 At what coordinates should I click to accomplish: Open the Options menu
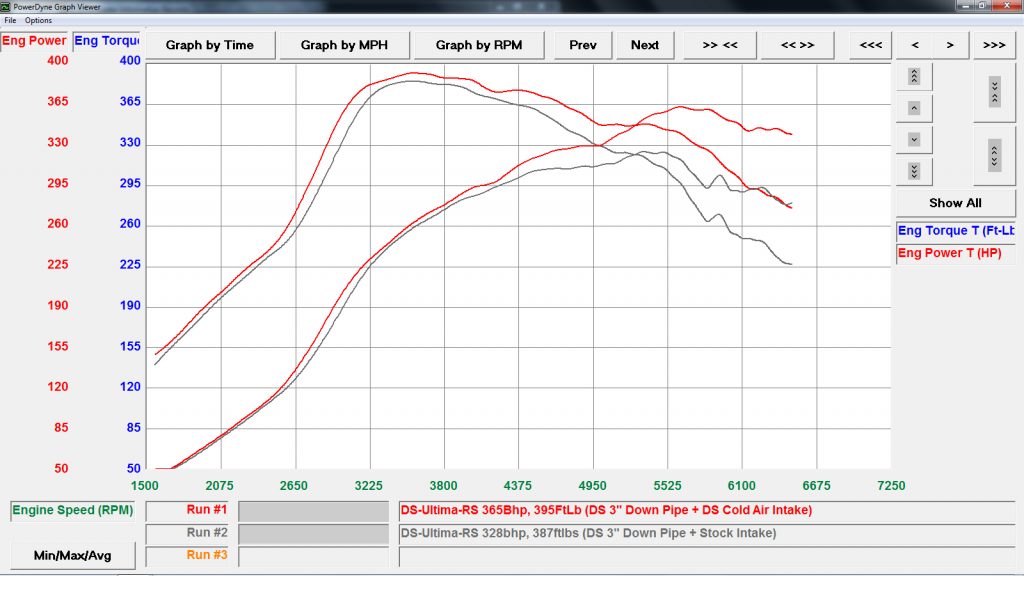(x=39, y=20)
